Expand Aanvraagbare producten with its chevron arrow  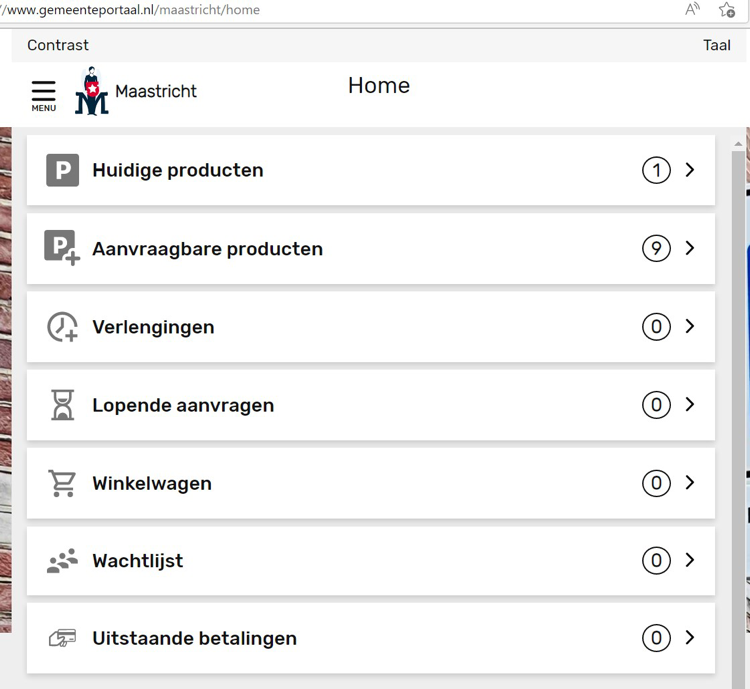(x=690, y=248)
